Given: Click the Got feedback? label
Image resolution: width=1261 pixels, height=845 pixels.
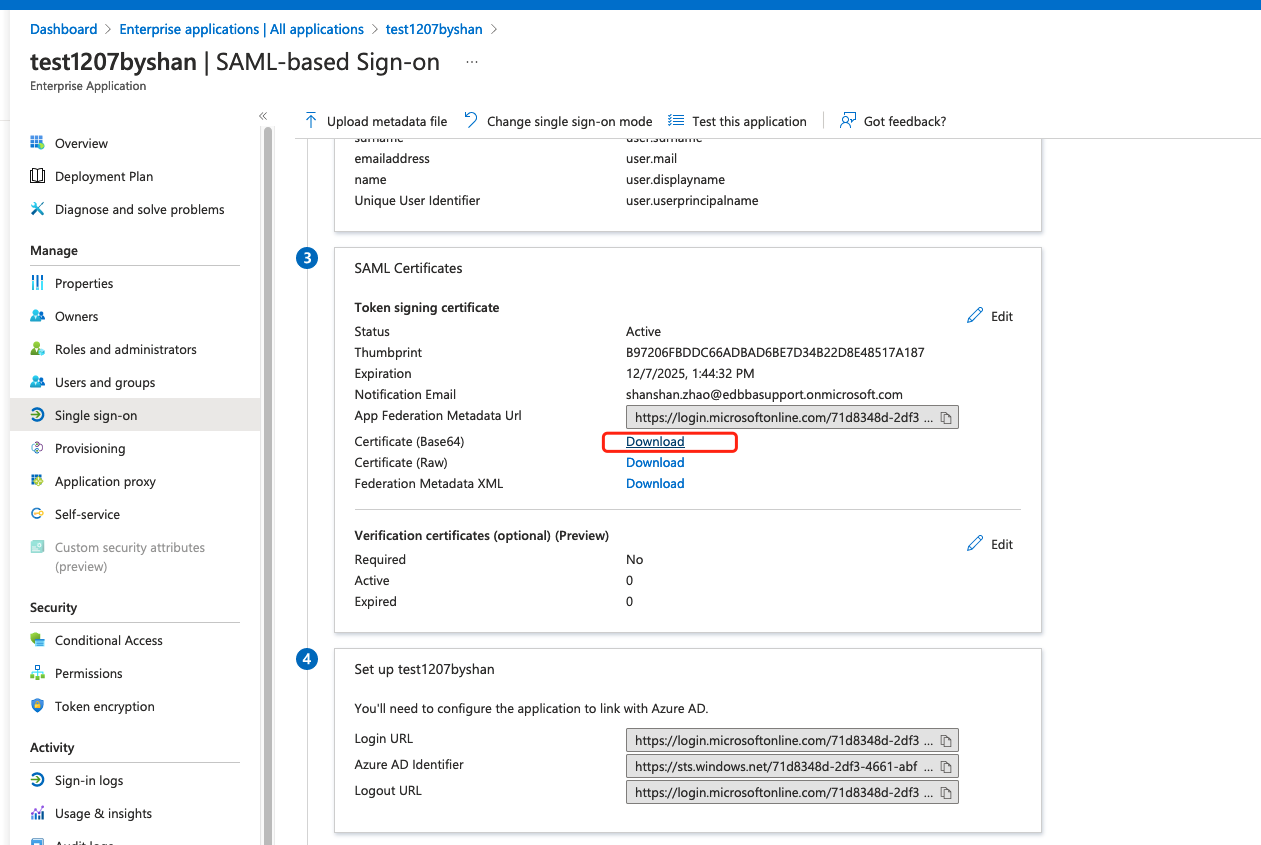Looking at the screenshot, I should [x=905, y=121].
